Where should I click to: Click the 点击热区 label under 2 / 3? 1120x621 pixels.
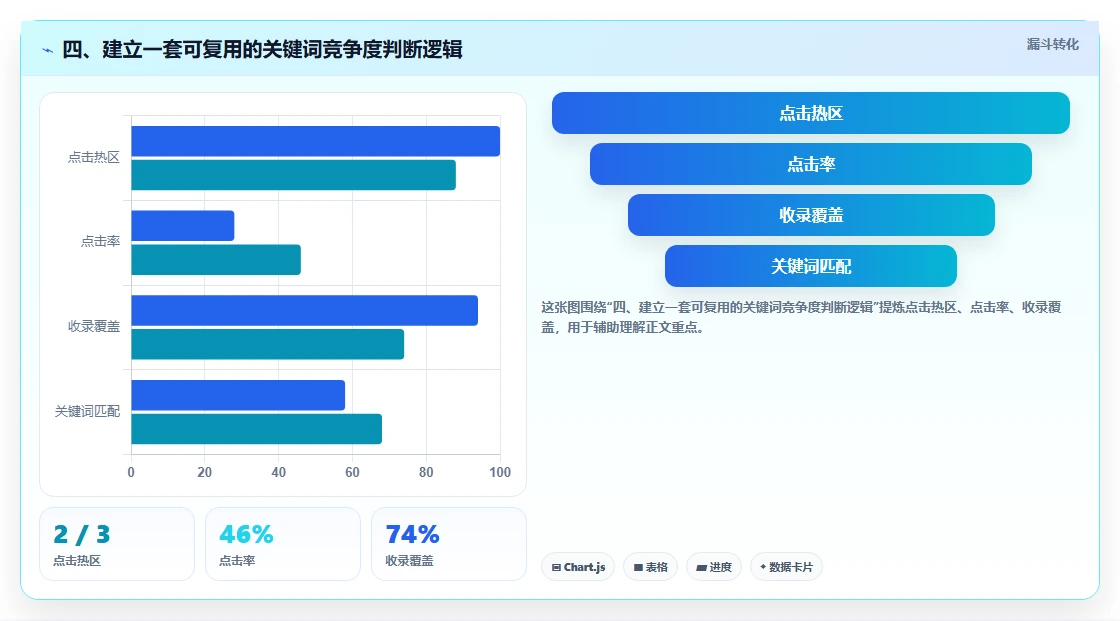(76, 561)
